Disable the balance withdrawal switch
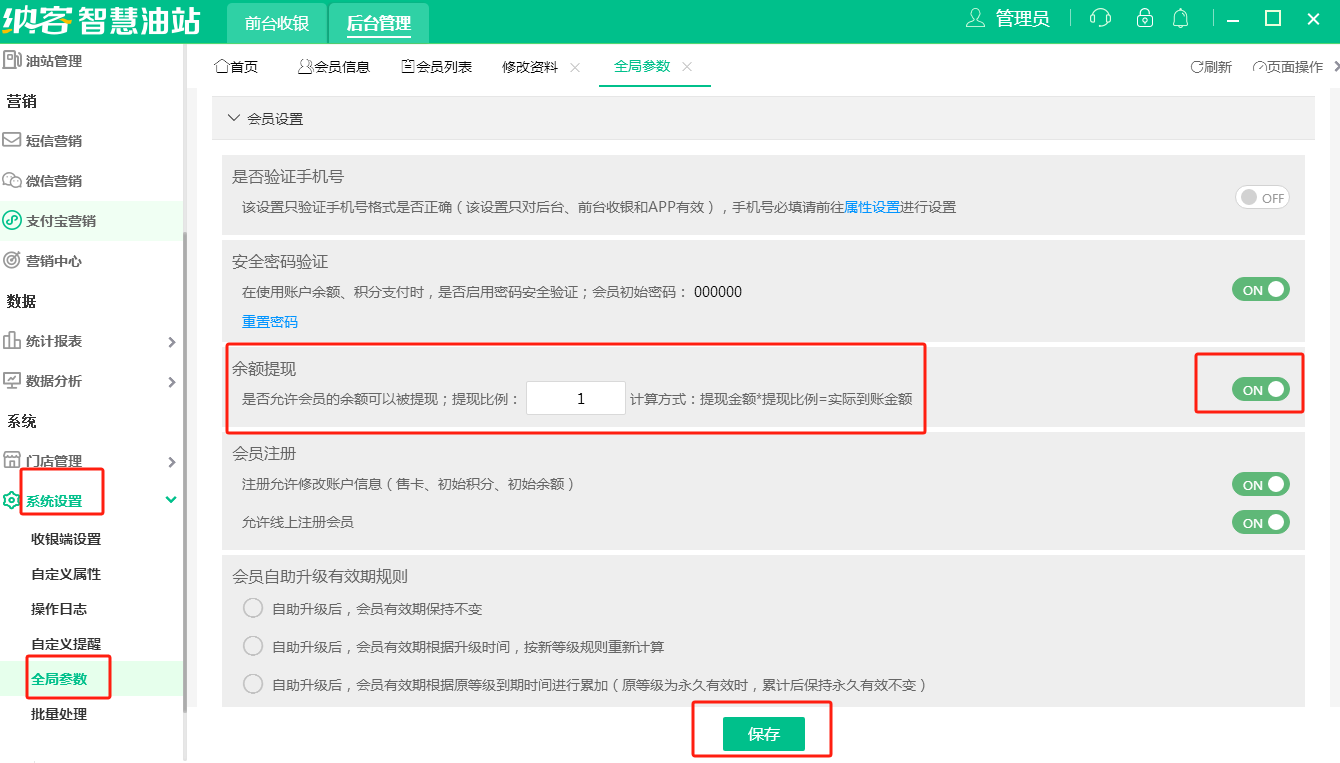The image size is (1340, 763). click(1260, 390)
